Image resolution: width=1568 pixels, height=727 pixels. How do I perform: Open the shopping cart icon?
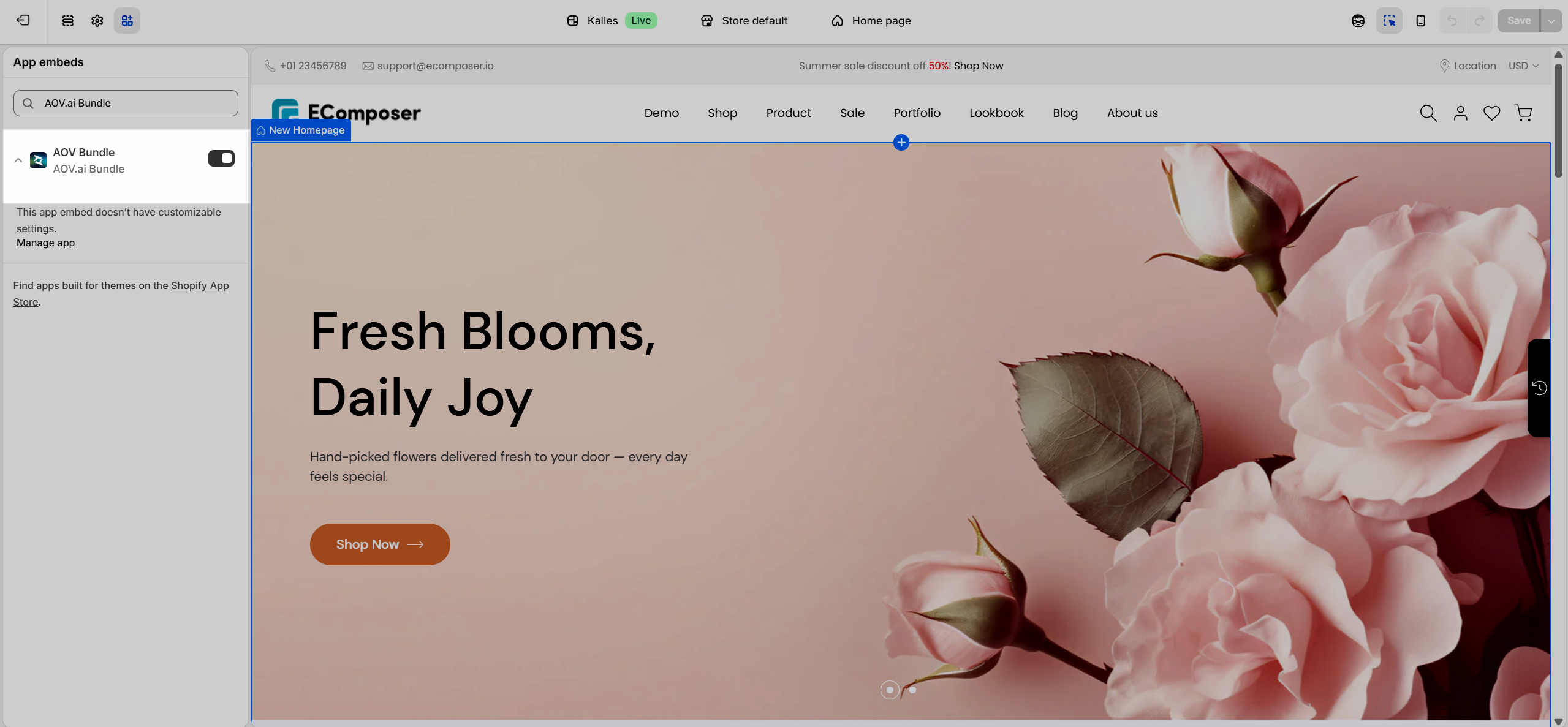[x=1523, y=113]
